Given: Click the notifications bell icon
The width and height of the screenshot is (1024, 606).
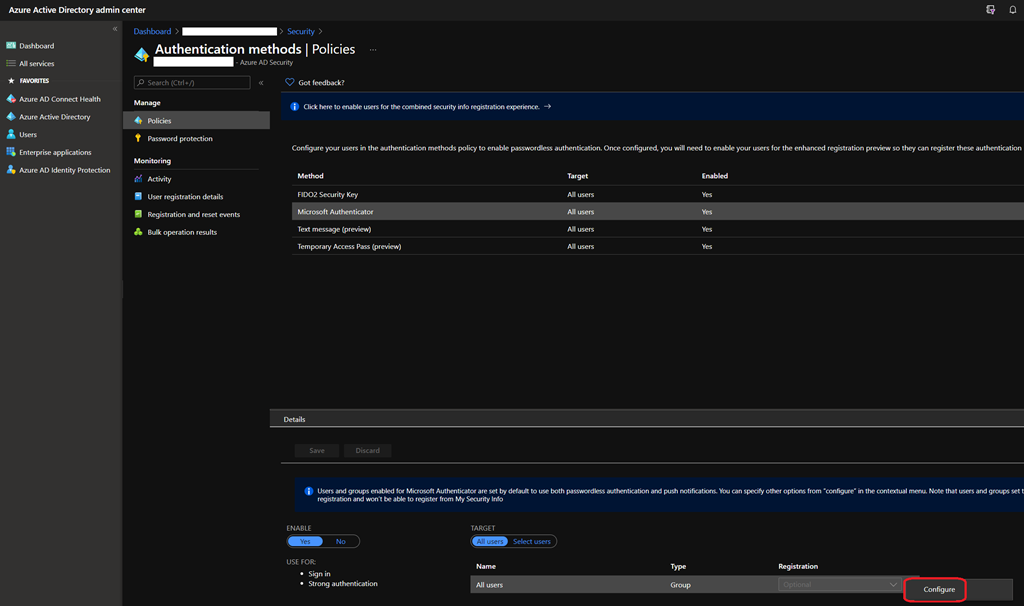Looking at the screenshot, I should (1012, 10).
